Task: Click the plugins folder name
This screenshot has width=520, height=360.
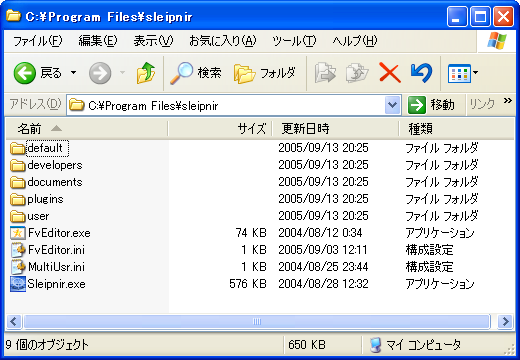Action: 45,199
